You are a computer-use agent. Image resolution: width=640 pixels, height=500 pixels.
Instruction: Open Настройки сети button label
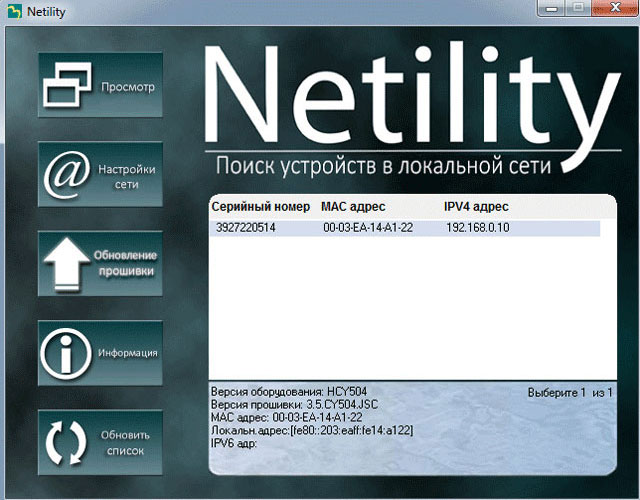tap(127, 177)
